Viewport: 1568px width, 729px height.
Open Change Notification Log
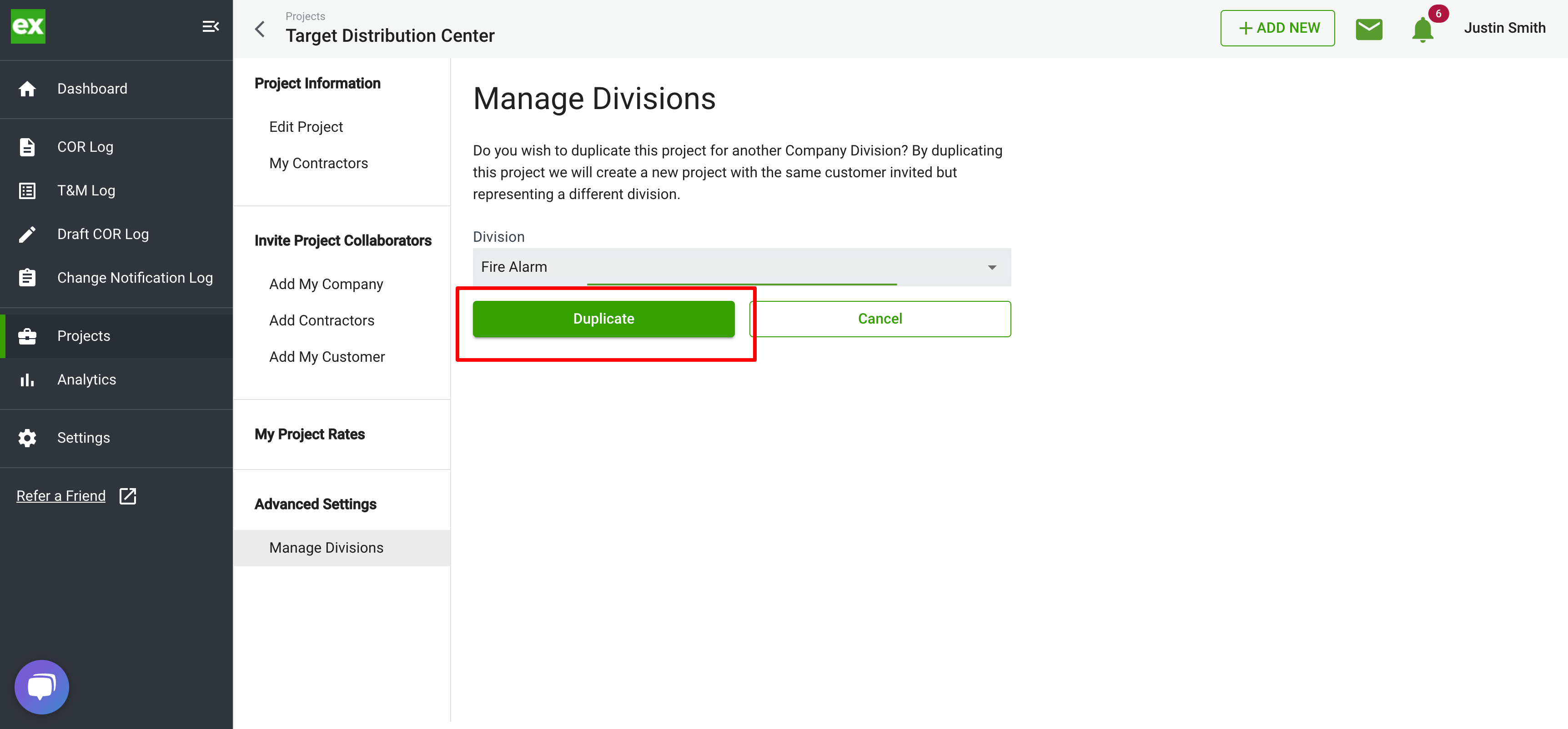tap(116, 278)
